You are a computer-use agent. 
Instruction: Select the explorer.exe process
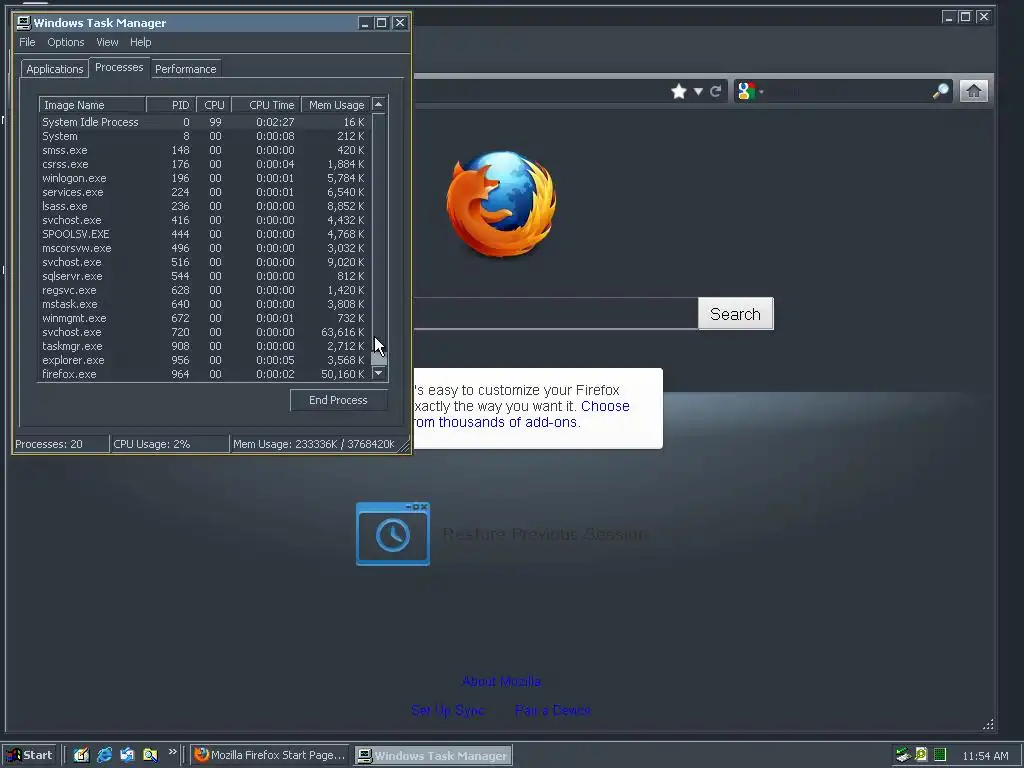(x=204, y=360)
